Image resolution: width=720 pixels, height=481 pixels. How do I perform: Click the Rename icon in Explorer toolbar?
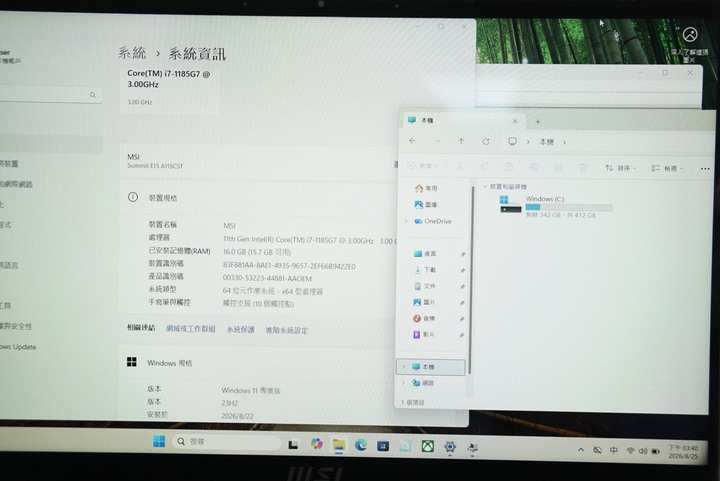[x=534, y=167]
